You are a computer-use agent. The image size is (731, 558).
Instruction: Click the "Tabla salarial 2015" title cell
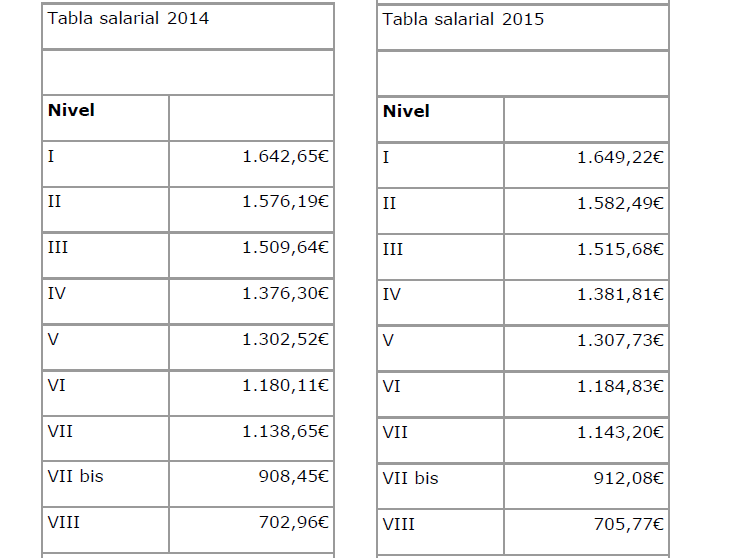(464, 18)
